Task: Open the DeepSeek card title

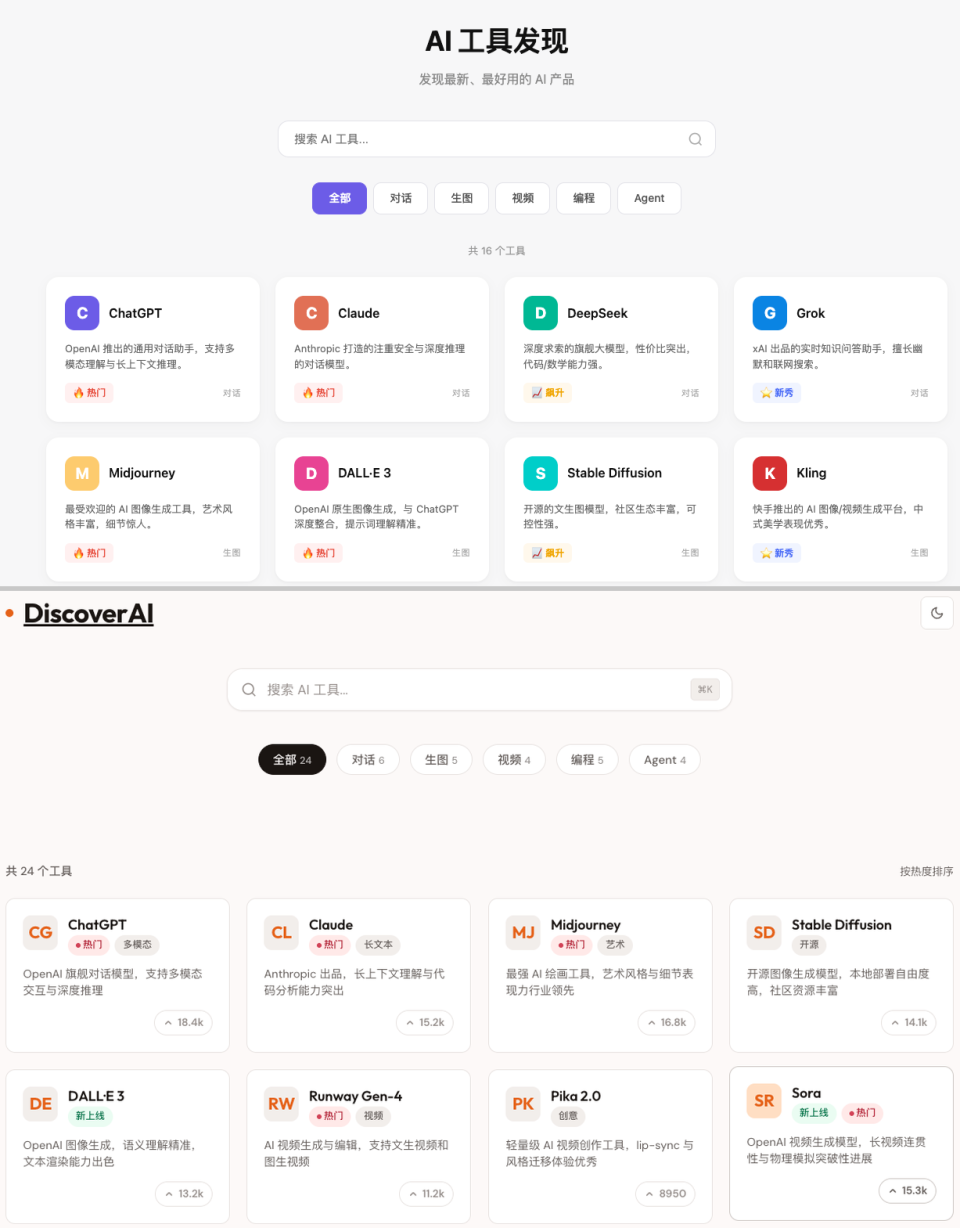Action: point(597,313)
